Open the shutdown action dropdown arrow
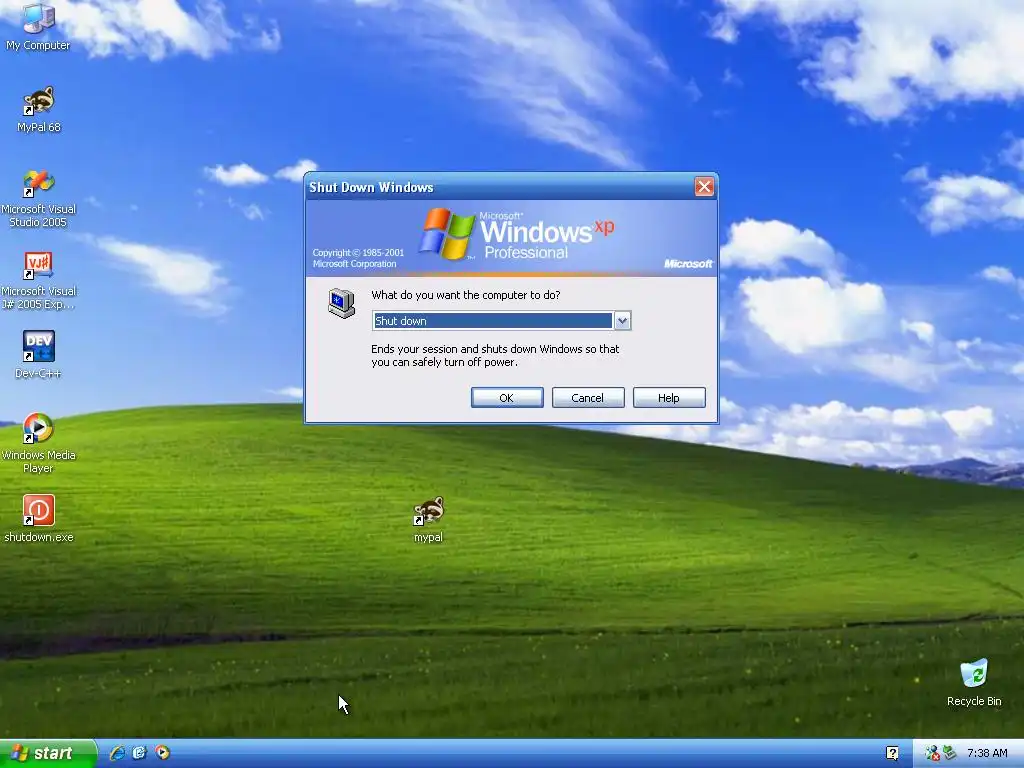The height and width of the screenshot is (768, 1024). pyautogui.click(x=622, y=321)
